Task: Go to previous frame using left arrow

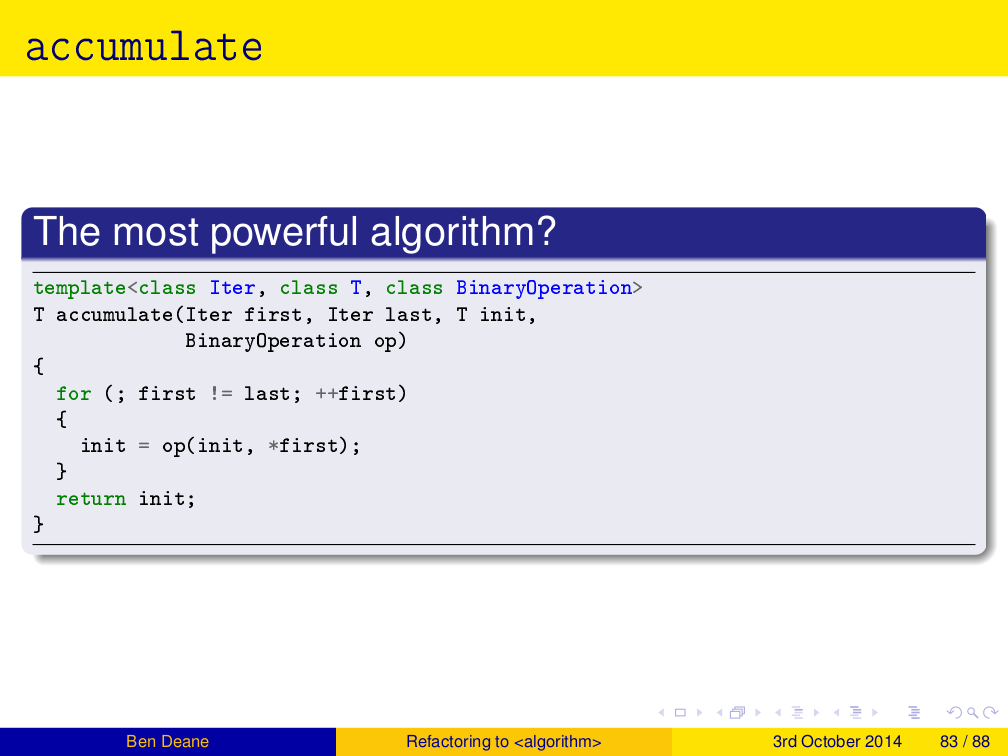Action: pyautogui.click(x=720, y=713)
